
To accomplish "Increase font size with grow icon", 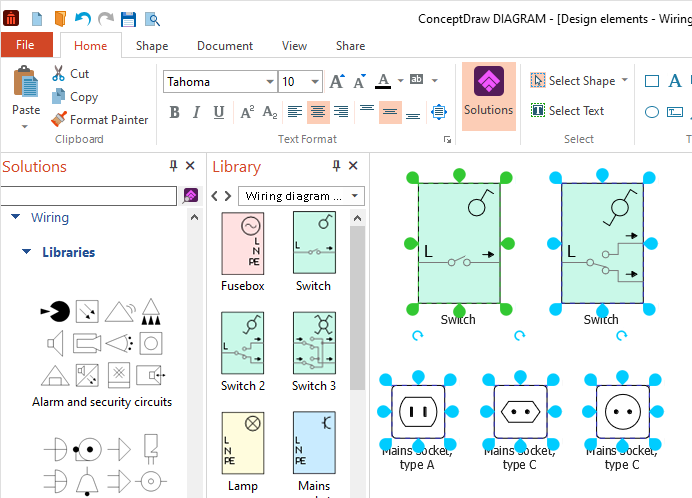I will point(338,81).
